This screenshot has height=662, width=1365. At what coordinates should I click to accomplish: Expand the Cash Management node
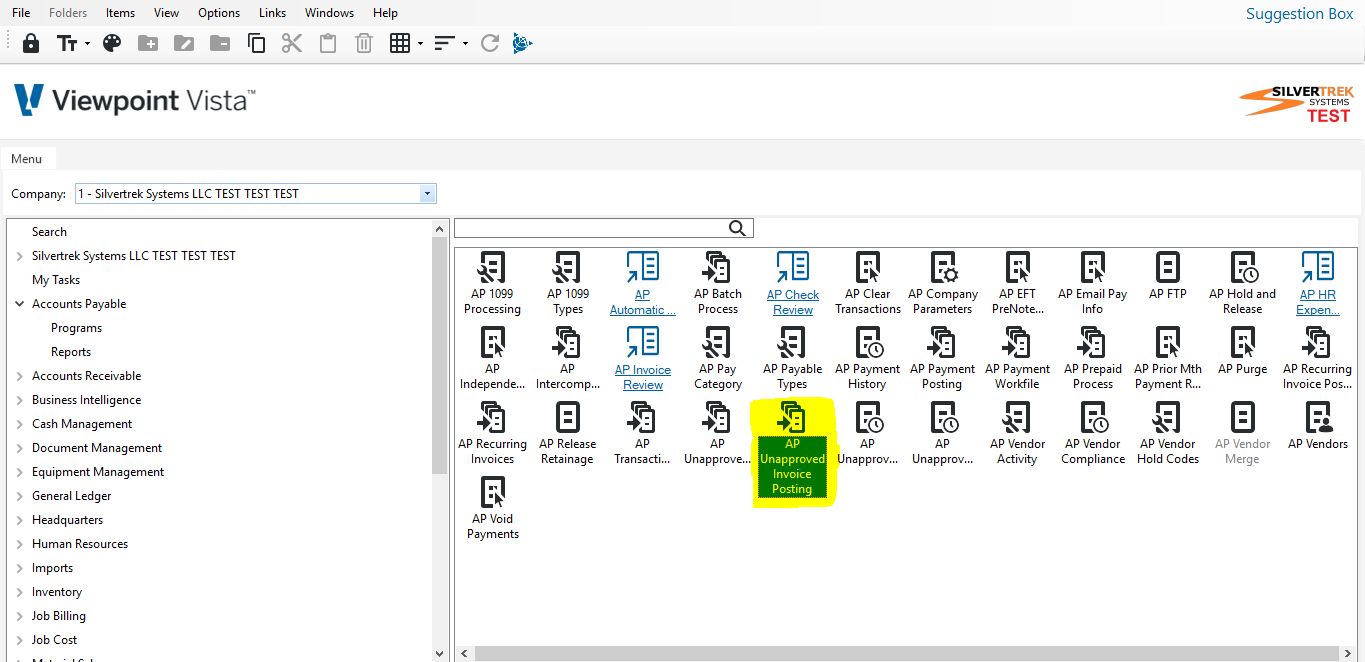point(19,424)
